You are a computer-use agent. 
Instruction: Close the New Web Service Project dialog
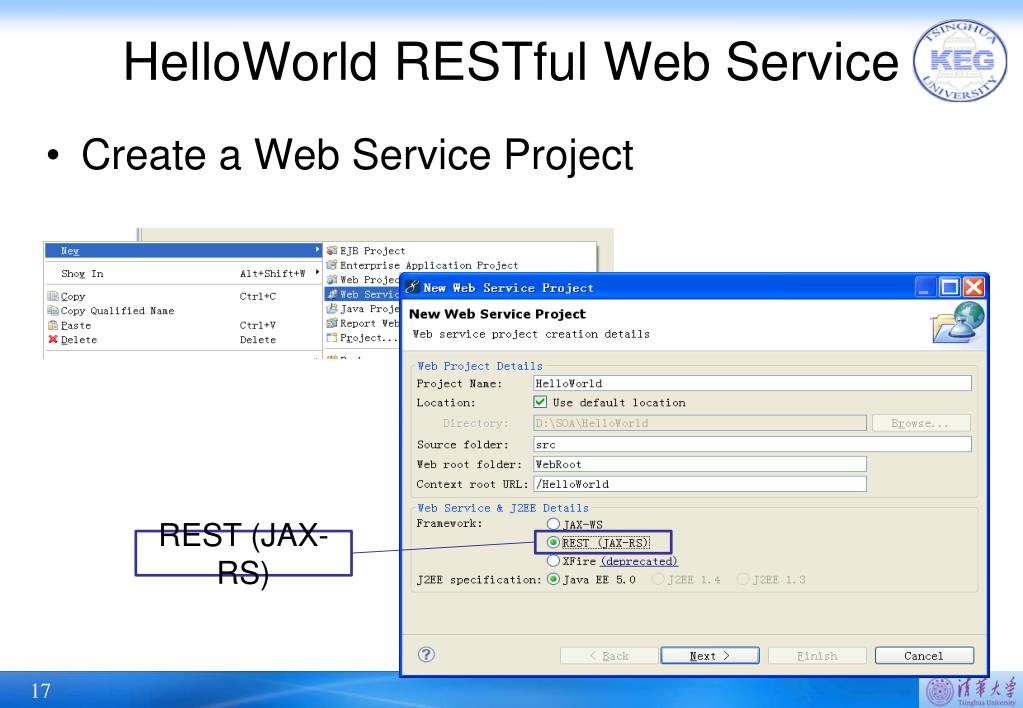(x=973, y=287)
